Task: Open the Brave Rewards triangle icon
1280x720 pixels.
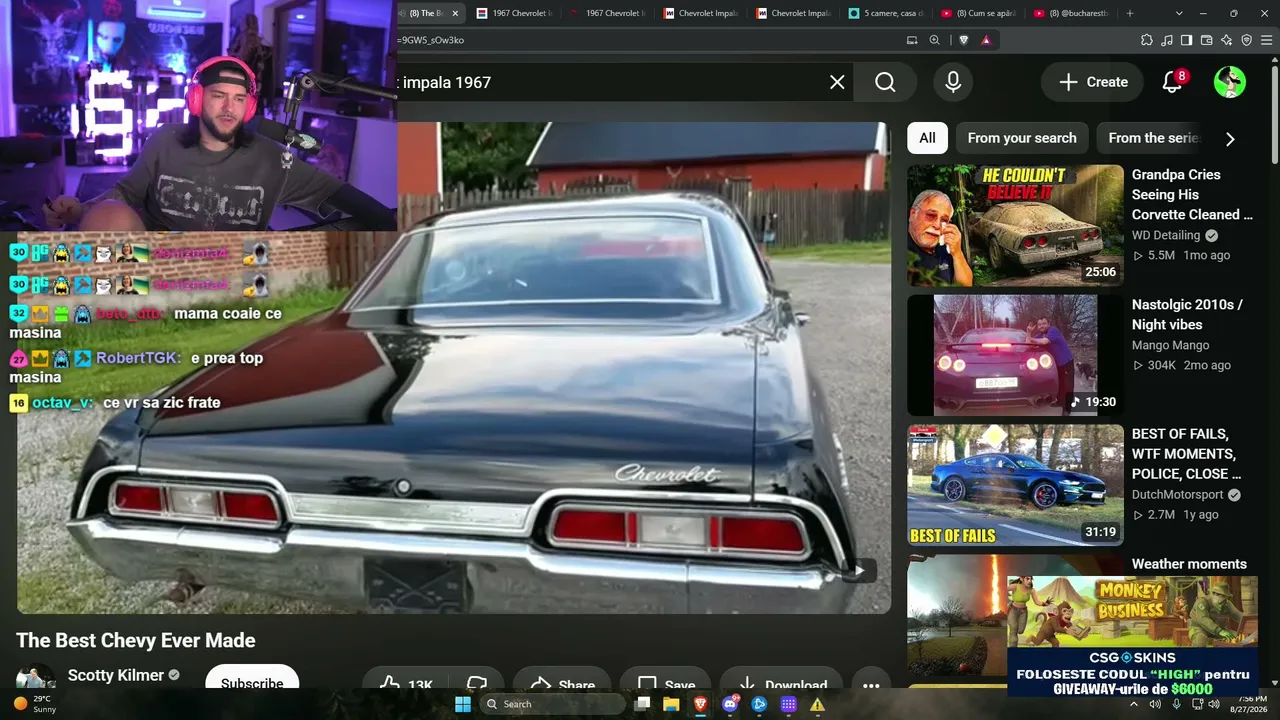Action: [986, 40]
